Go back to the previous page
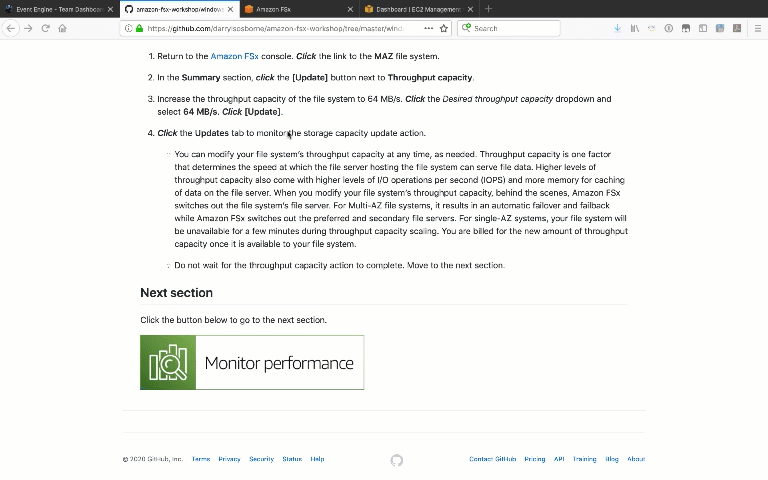 11,28
